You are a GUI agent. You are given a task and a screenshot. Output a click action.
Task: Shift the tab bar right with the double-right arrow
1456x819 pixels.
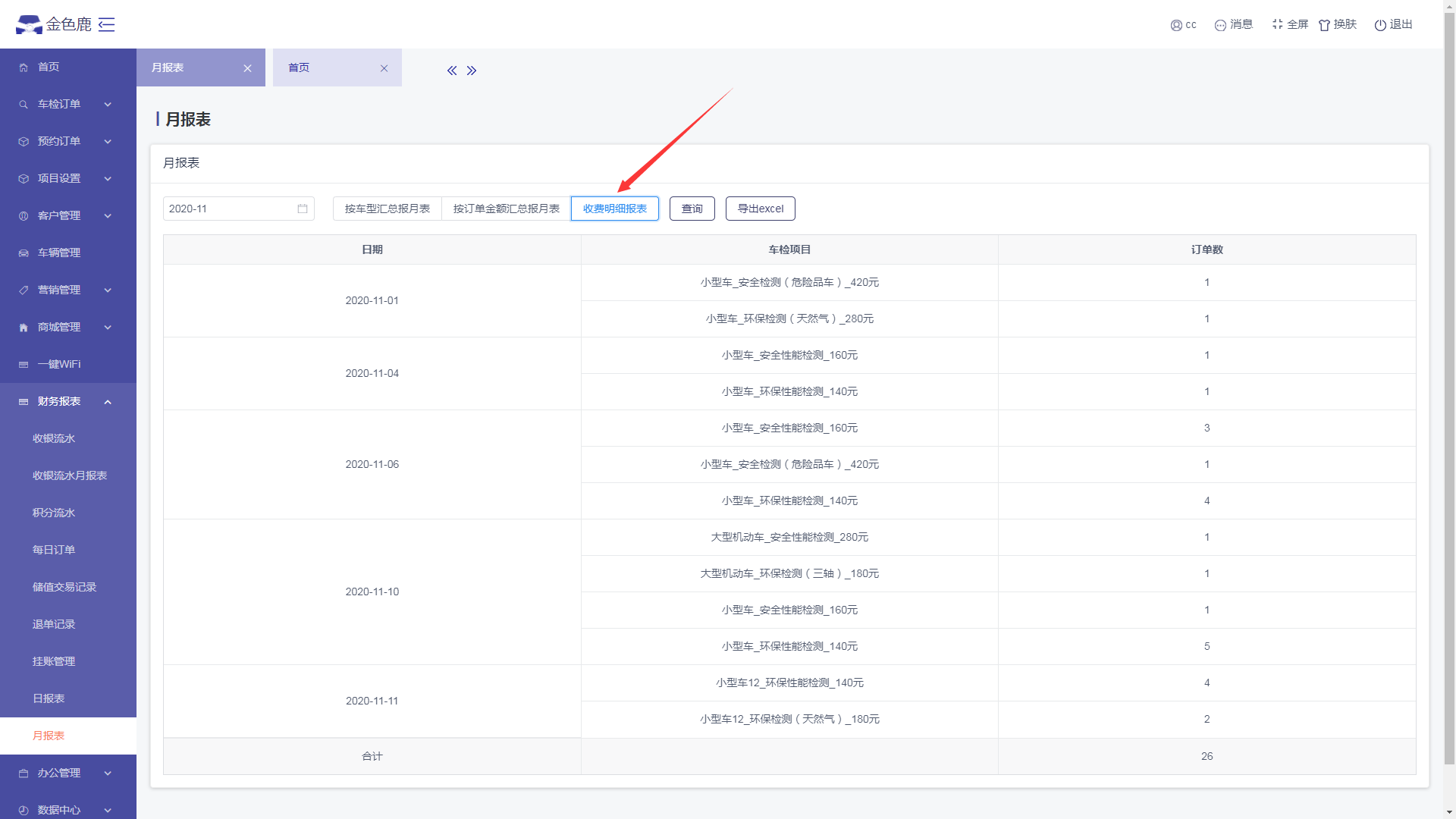(472, 71)
